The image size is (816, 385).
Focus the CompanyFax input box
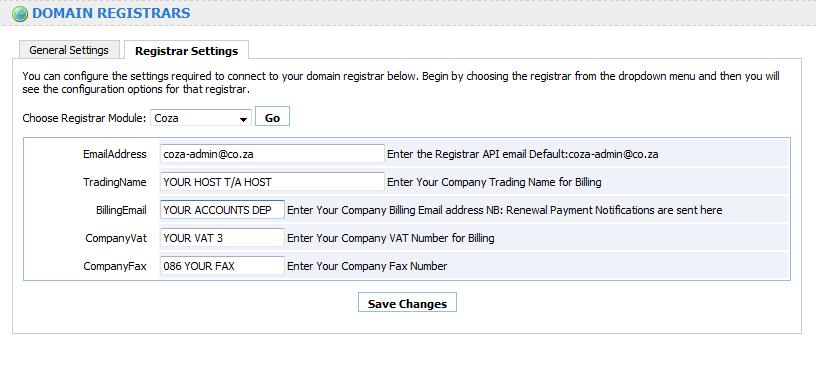pyautogui.click(x=222, y=266)
